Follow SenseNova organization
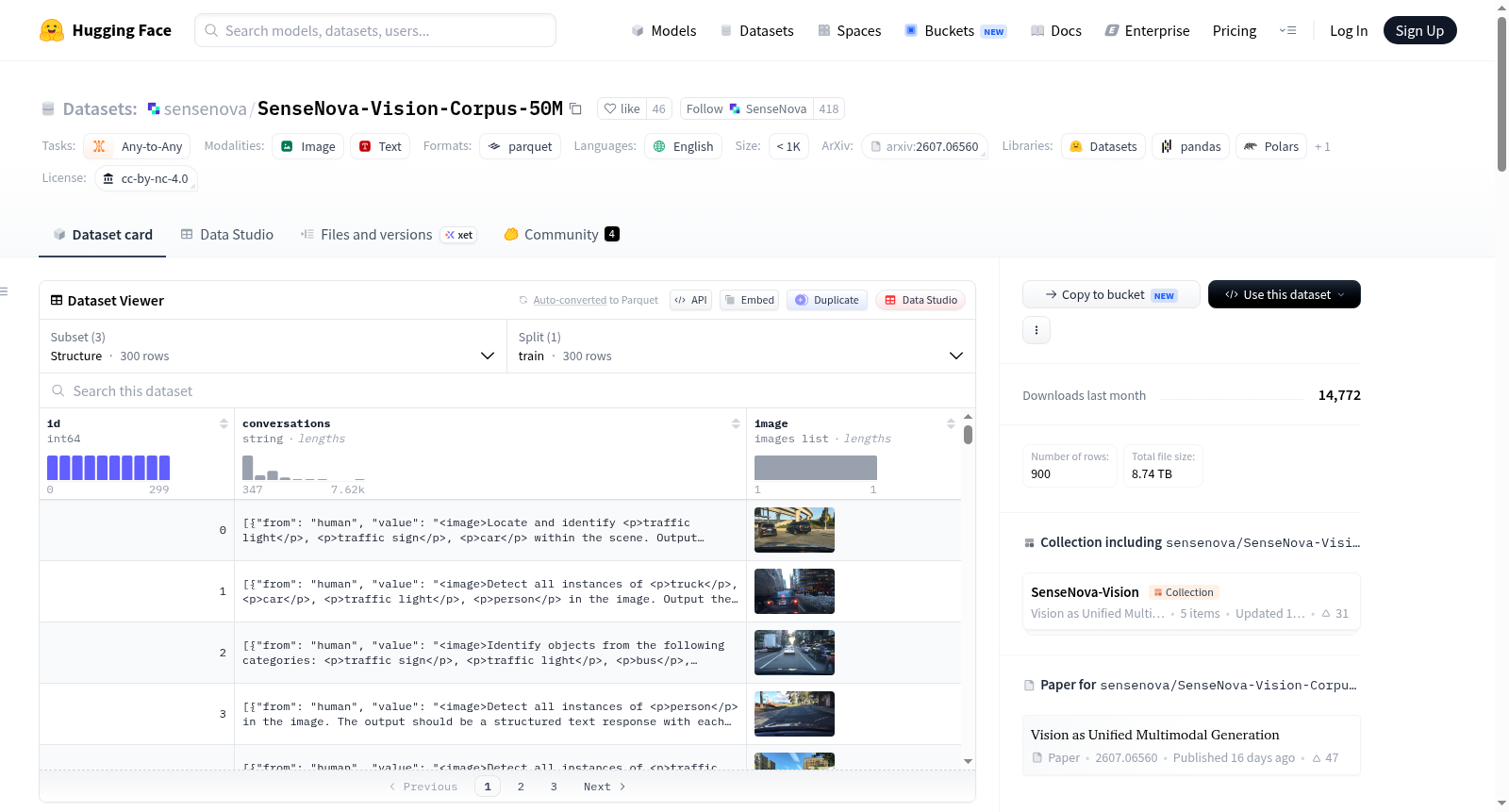This screenshot has height=812, width=1509. coord(746,108)
